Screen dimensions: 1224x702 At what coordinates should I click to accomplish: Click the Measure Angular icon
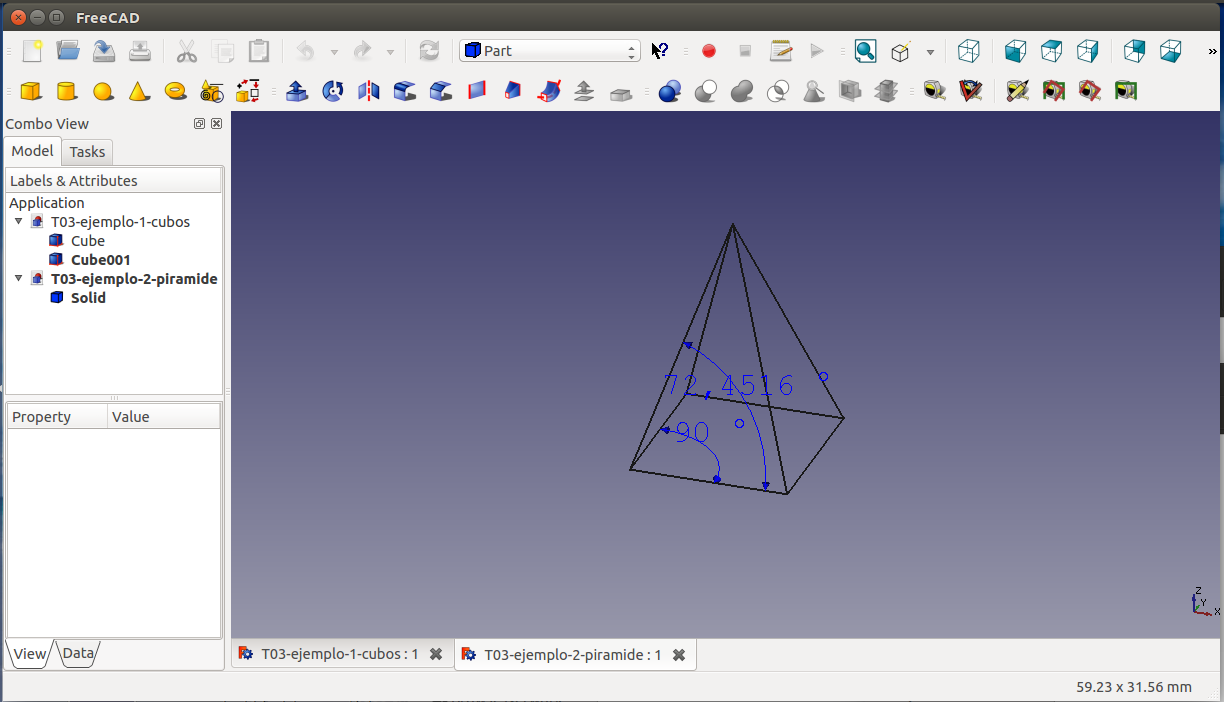tap(970, 92)
